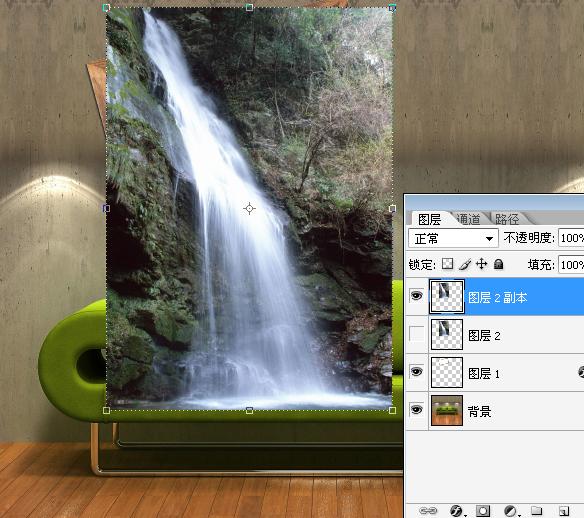The height and width of the screenshot is (518, 584).
Task: Click the 图层 2 layer thumbnail
Action: pos(447,334)
